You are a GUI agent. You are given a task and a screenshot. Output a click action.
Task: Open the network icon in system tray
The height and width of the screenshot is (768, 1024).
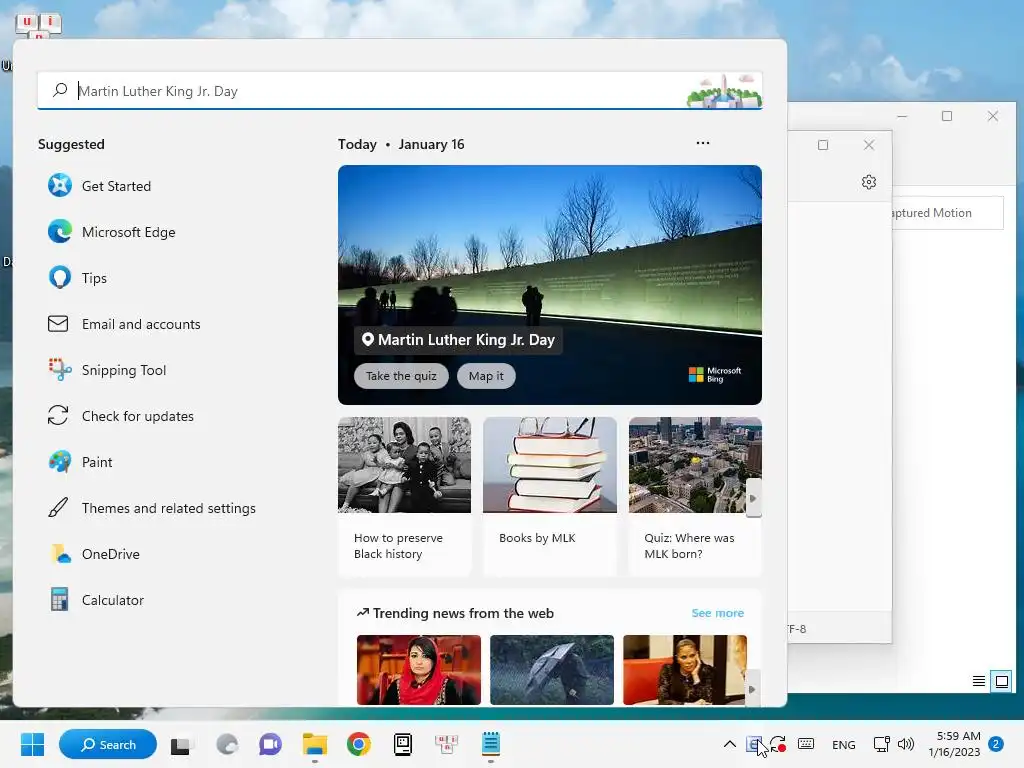coord(882,744)
